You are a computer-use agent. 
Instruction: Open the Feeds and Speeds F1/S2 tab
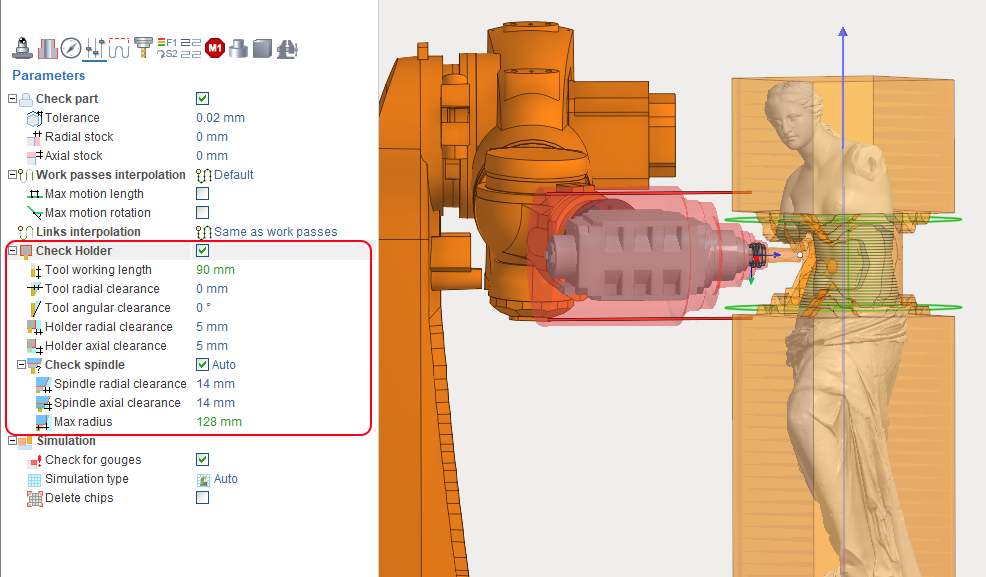pos(167,48)
